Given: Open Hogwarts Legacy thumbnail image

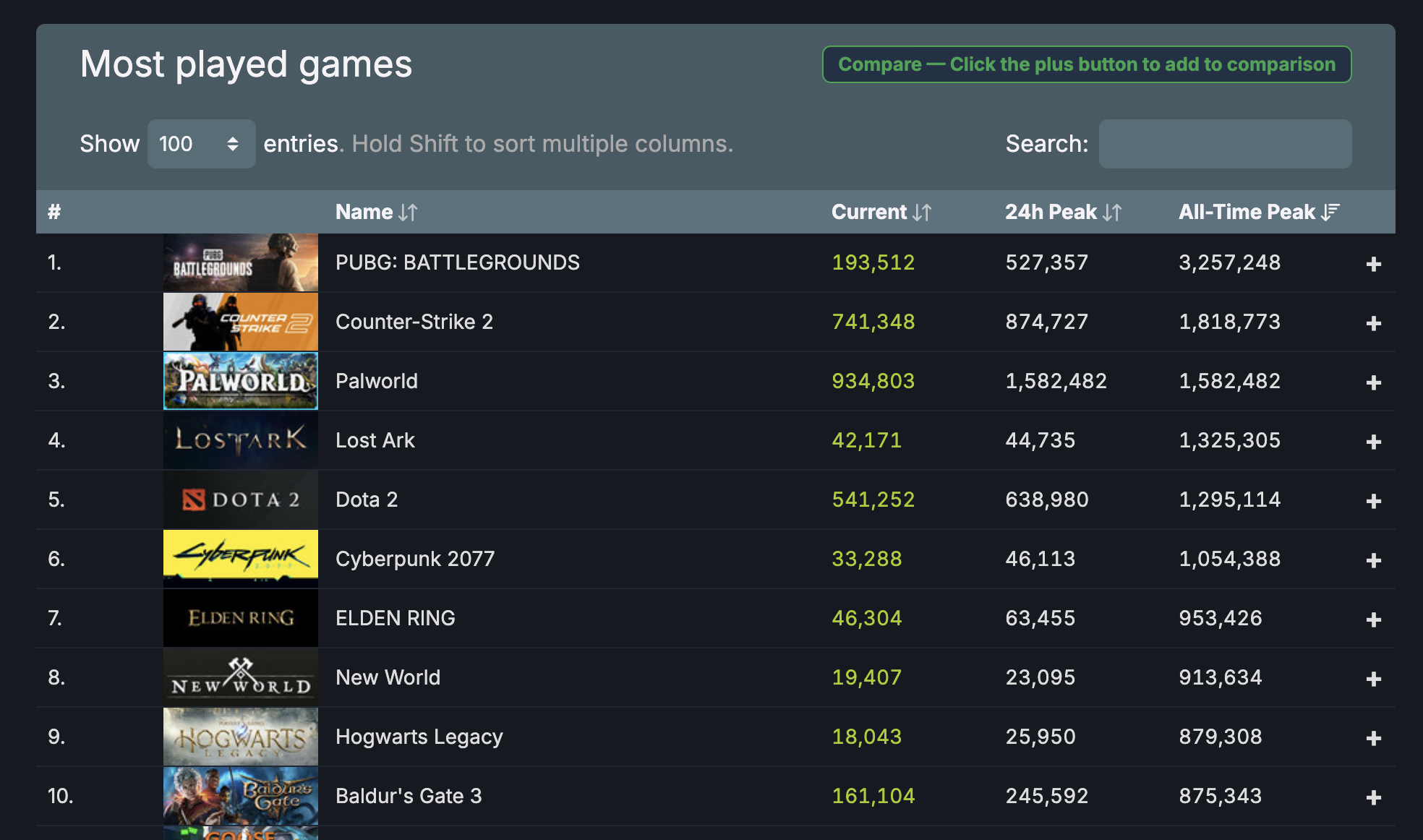Looking at the screenshot, I should (241, 737).
